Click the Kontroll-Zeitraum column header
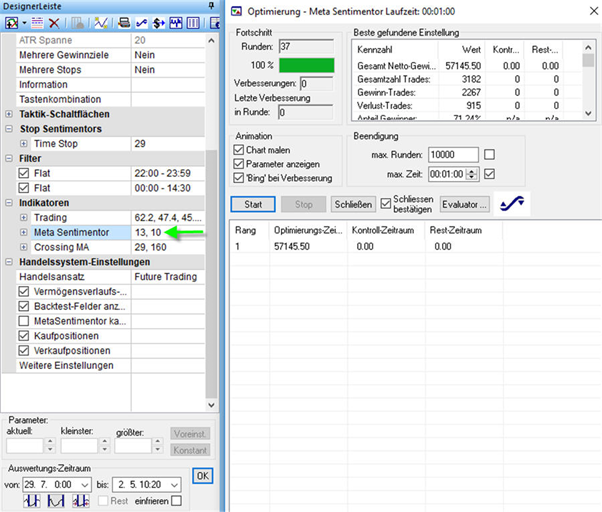Viewport: 602px width, 512px height. (x=386, y=230)
